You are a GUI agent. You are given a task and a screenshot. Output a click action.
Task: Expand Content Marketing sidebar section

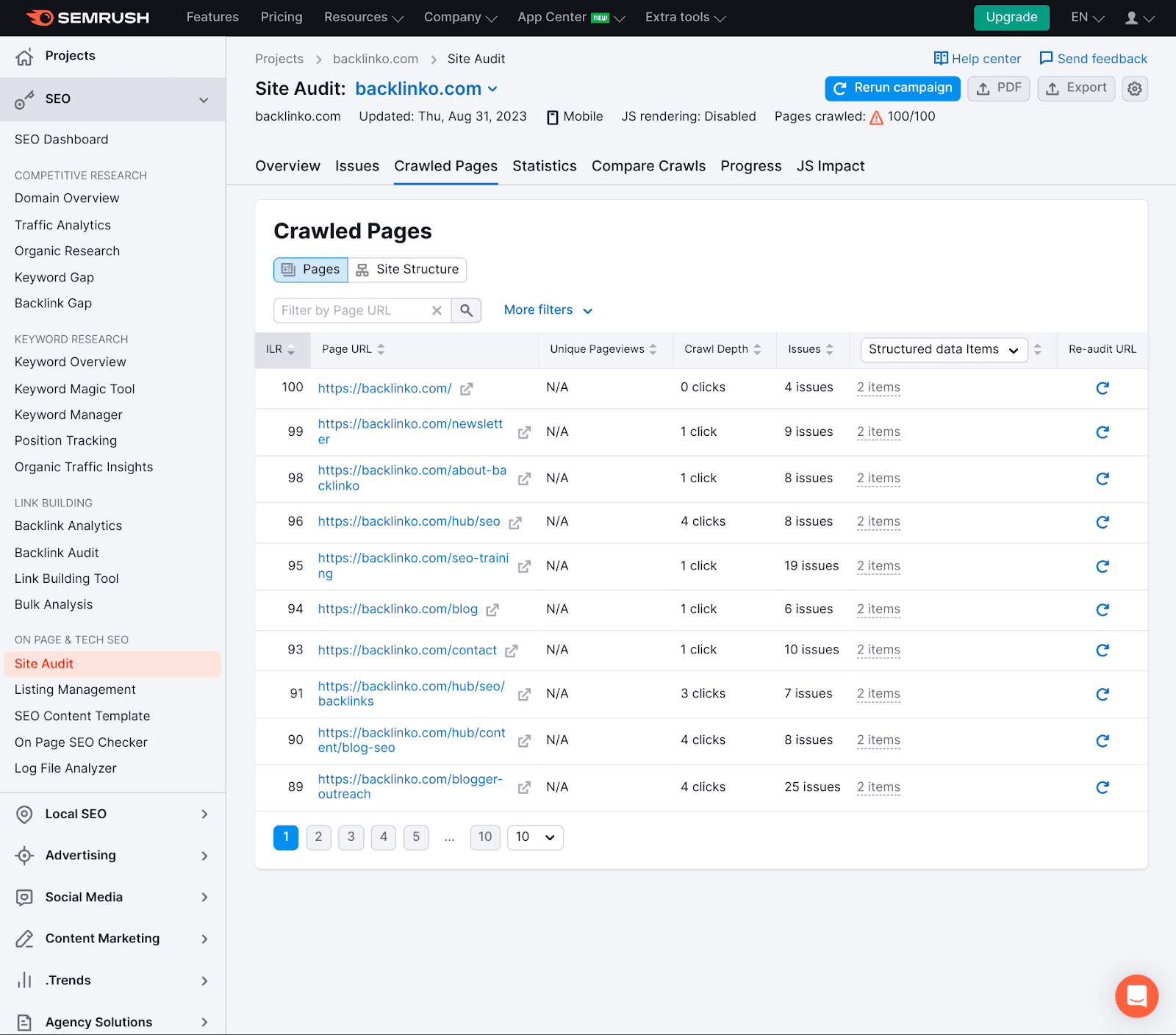[112, 939]
